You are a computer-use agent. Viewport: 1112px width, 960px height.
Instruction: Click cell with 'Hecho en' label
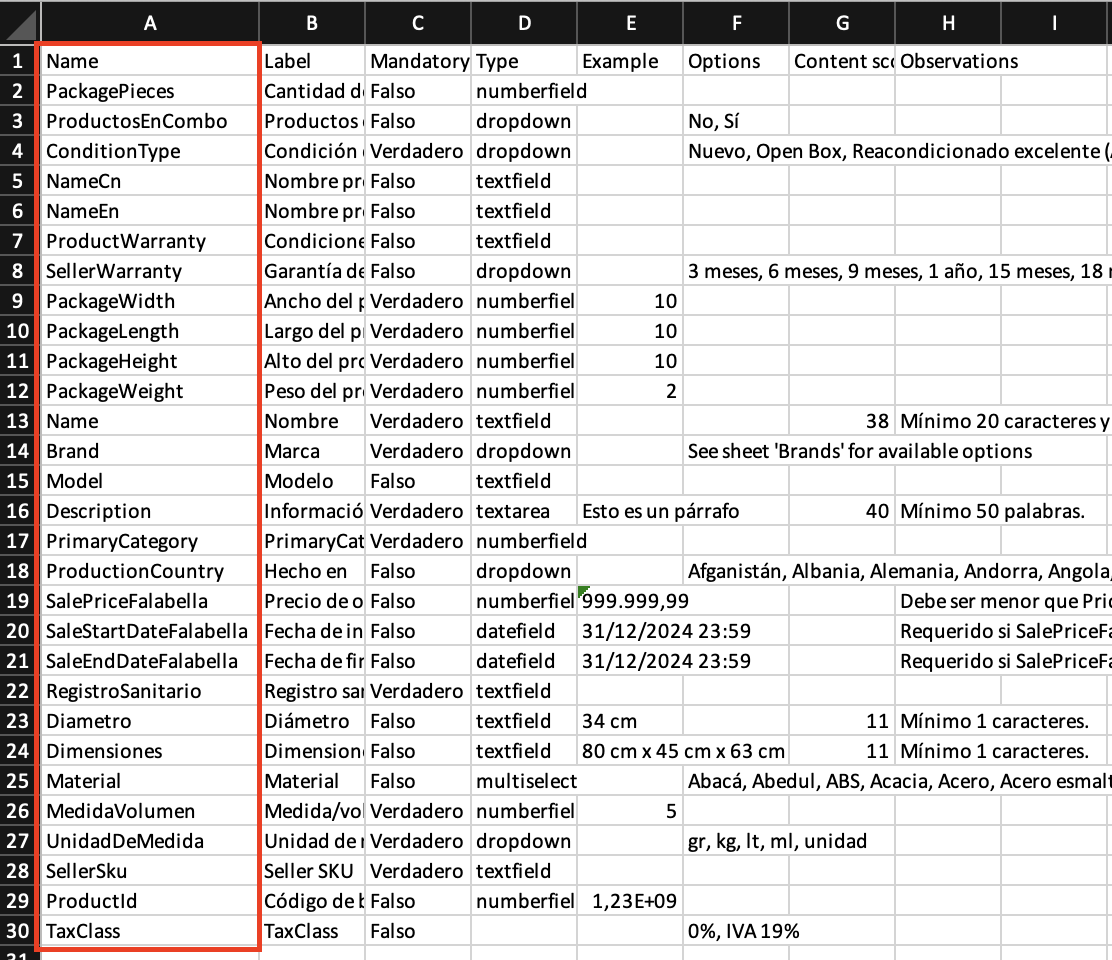[312, 571]
